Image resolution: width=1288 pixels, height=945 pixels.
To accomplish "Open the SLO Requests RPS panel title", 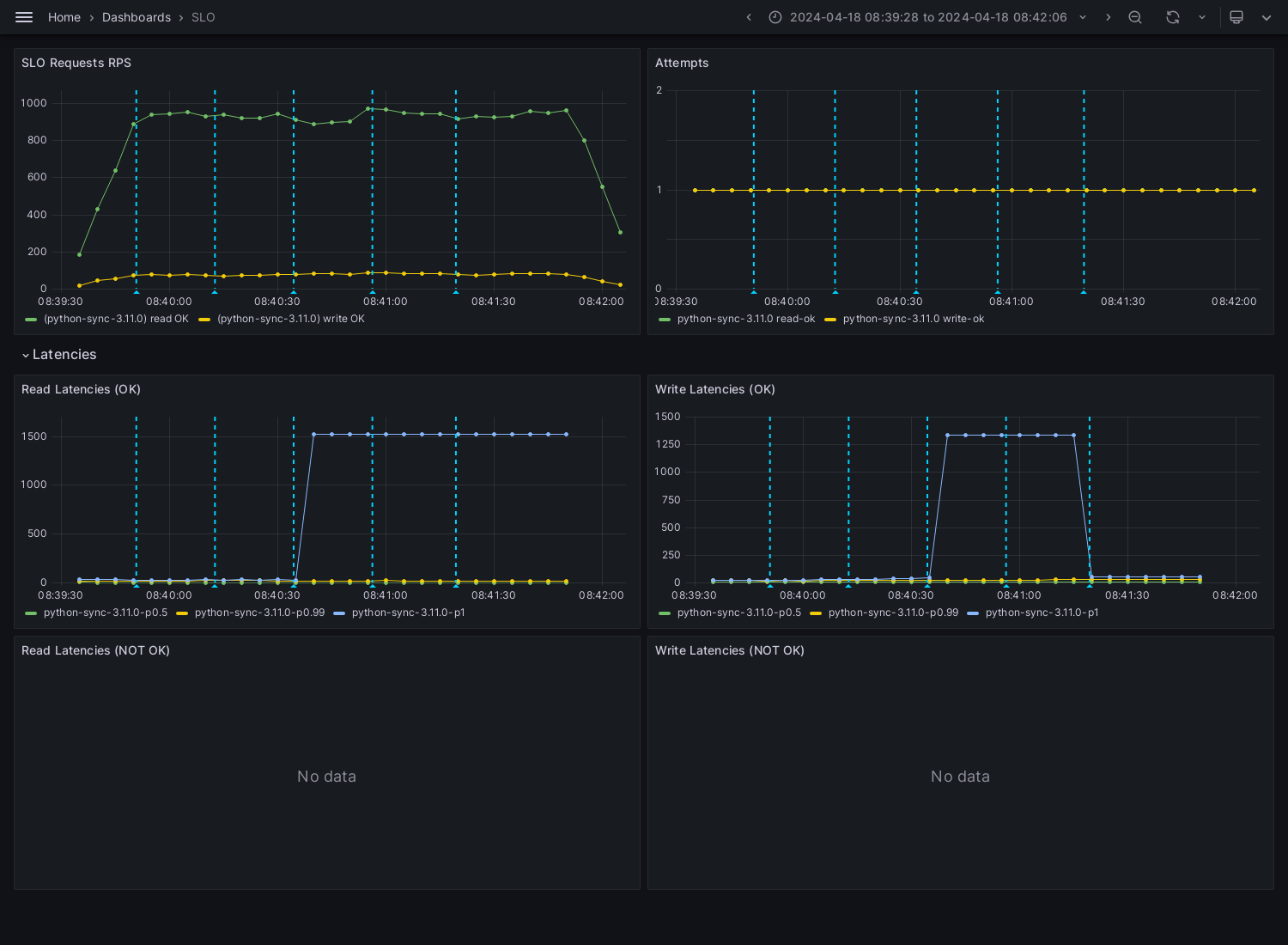I will coord(76,63).
